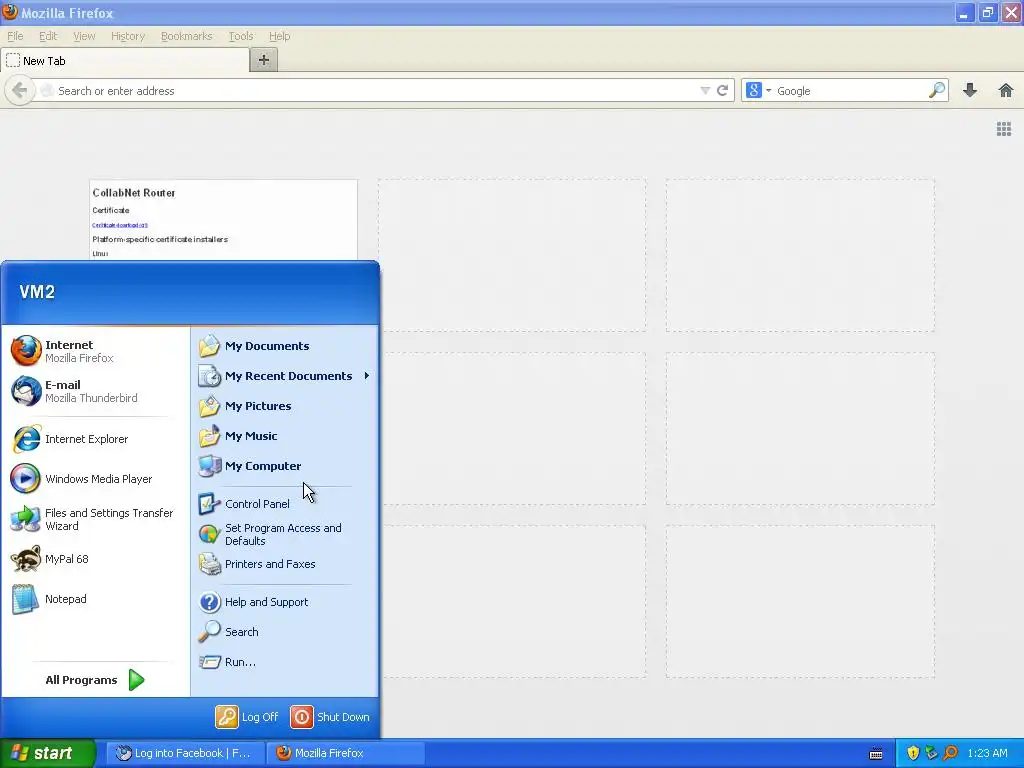Open the Search companion from start menu
Screen dimensions: 1024x768
tap(285, 632)
